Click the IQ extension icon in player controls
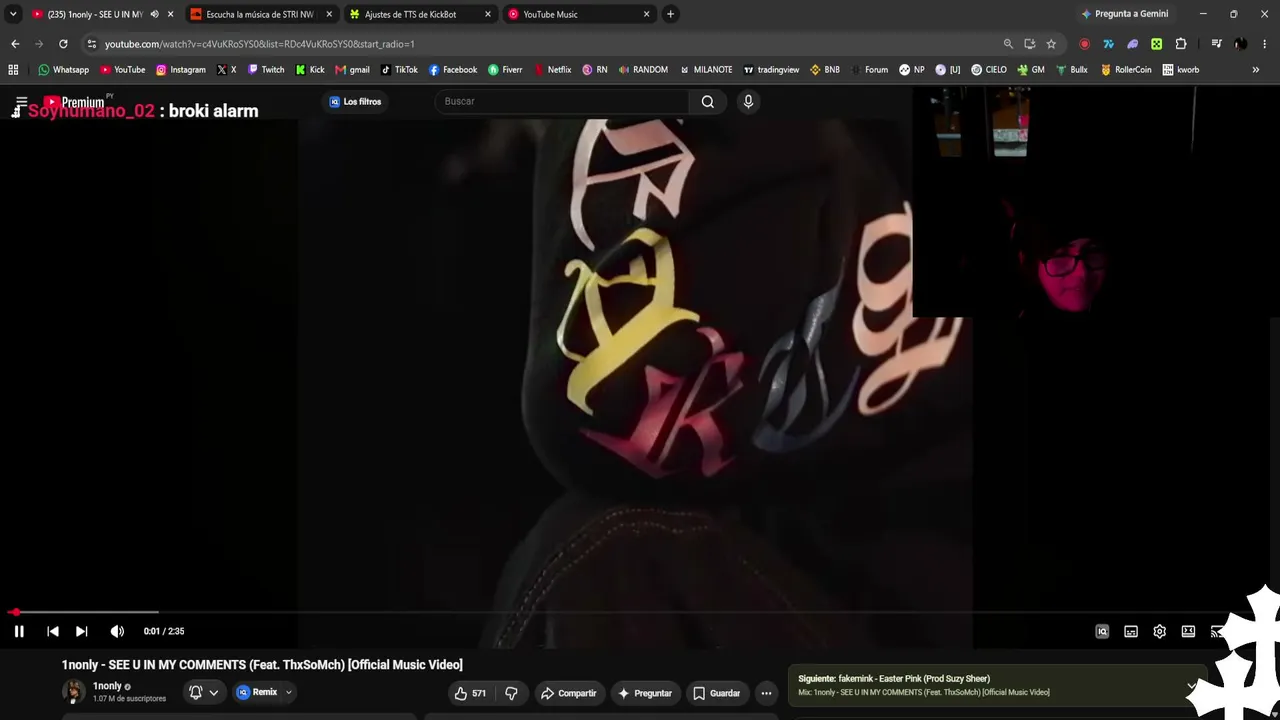This screenshot has width=1280, height=720. 1102,631
